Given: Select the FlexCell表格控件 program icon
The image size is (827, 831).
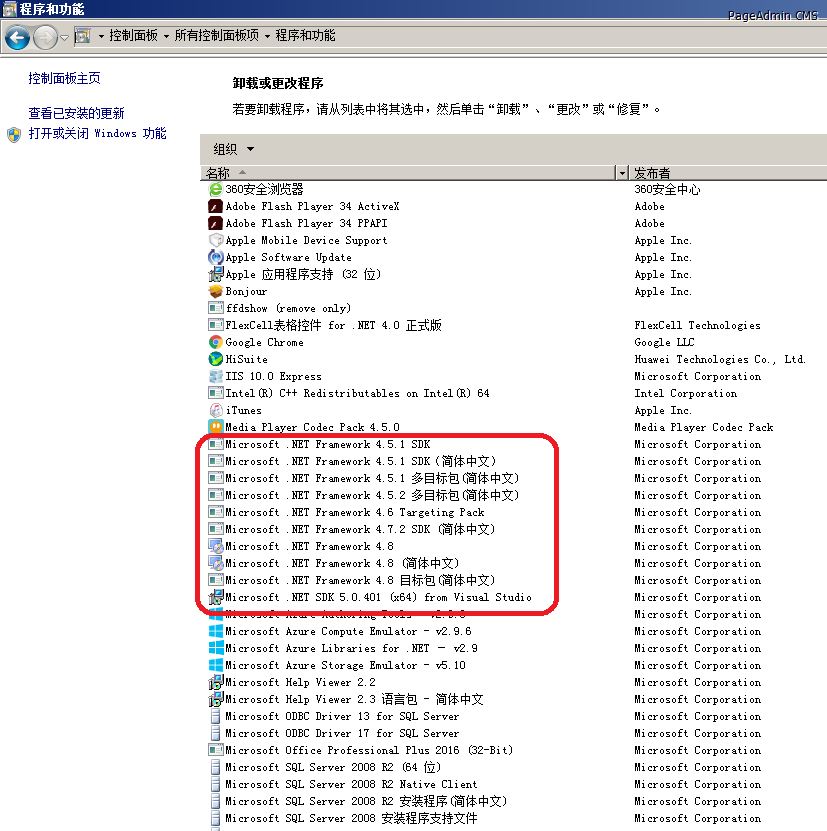Looking at the screenshot, I should pyautogui.click(x=216, y=325).
